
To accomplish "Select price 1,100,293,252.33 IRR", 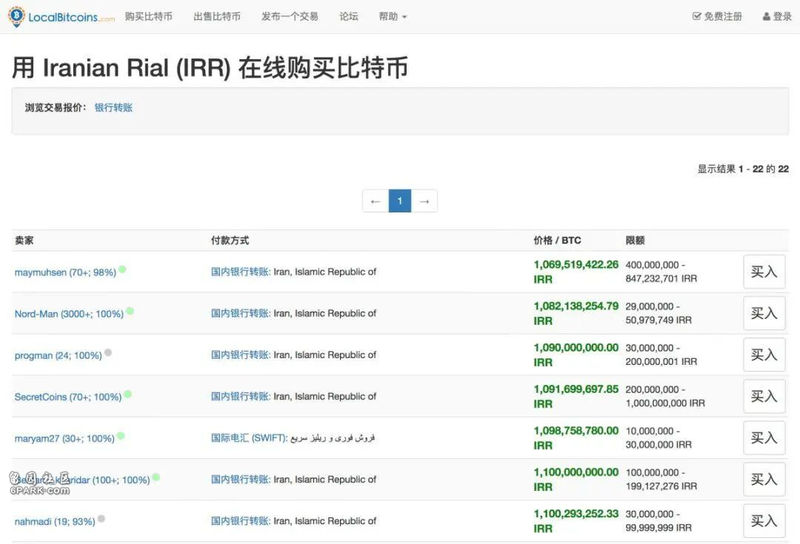I will point(576,521).
